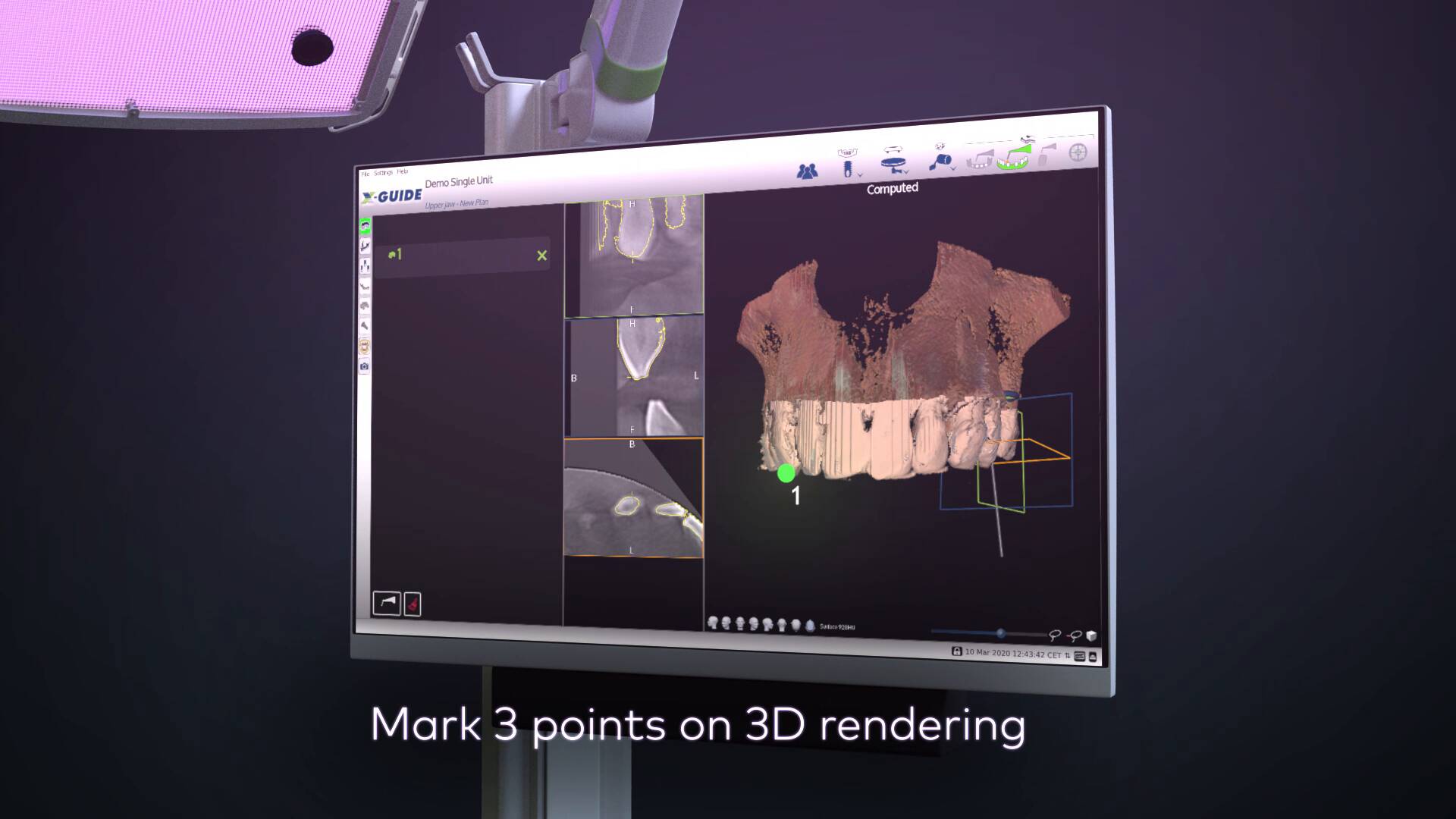The height and width of the screenshot is (819, 1456).
Task: Open the File menu
Action: tap(365, 174)
